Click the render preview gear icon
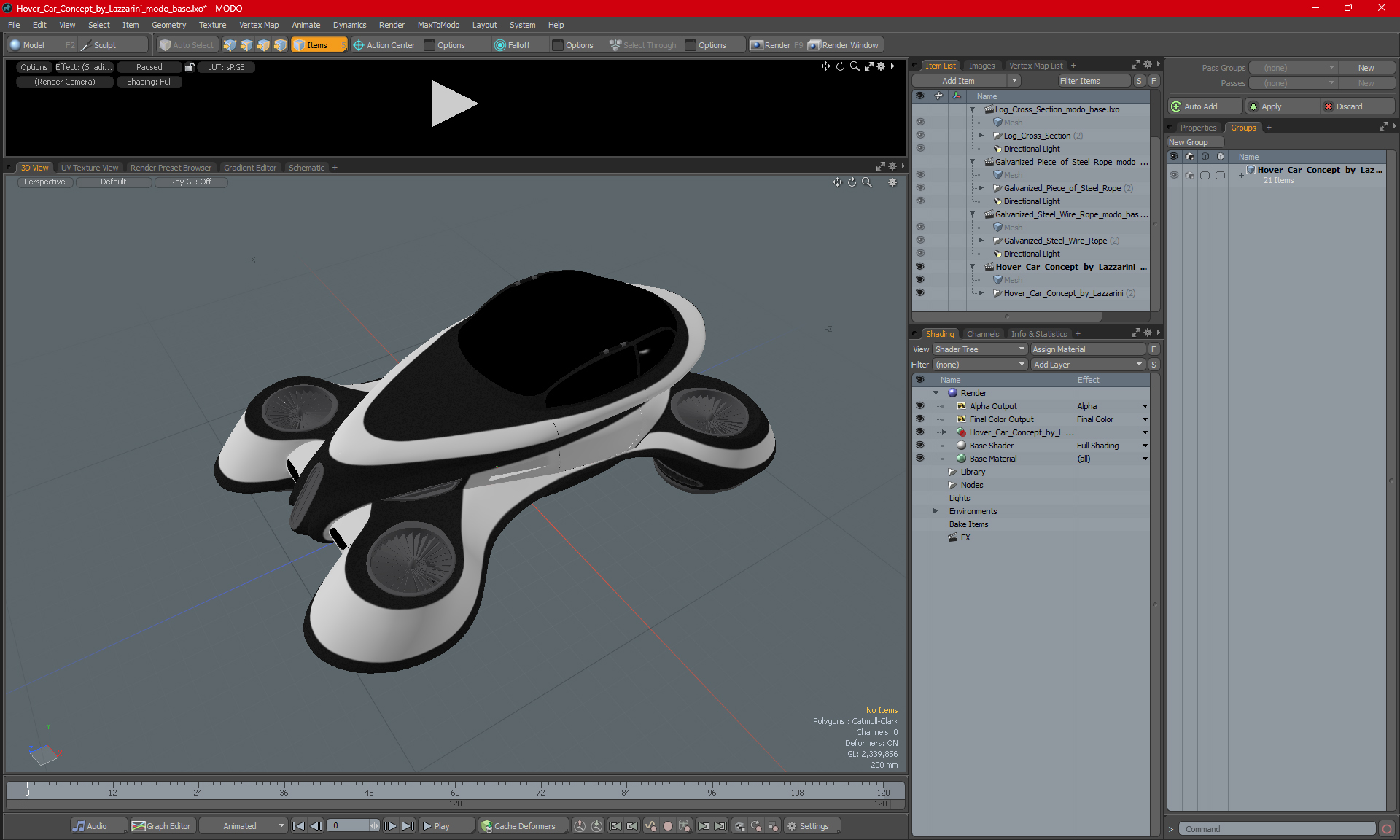The height and width of the screenshot is (840, 1400). point(881,66)
